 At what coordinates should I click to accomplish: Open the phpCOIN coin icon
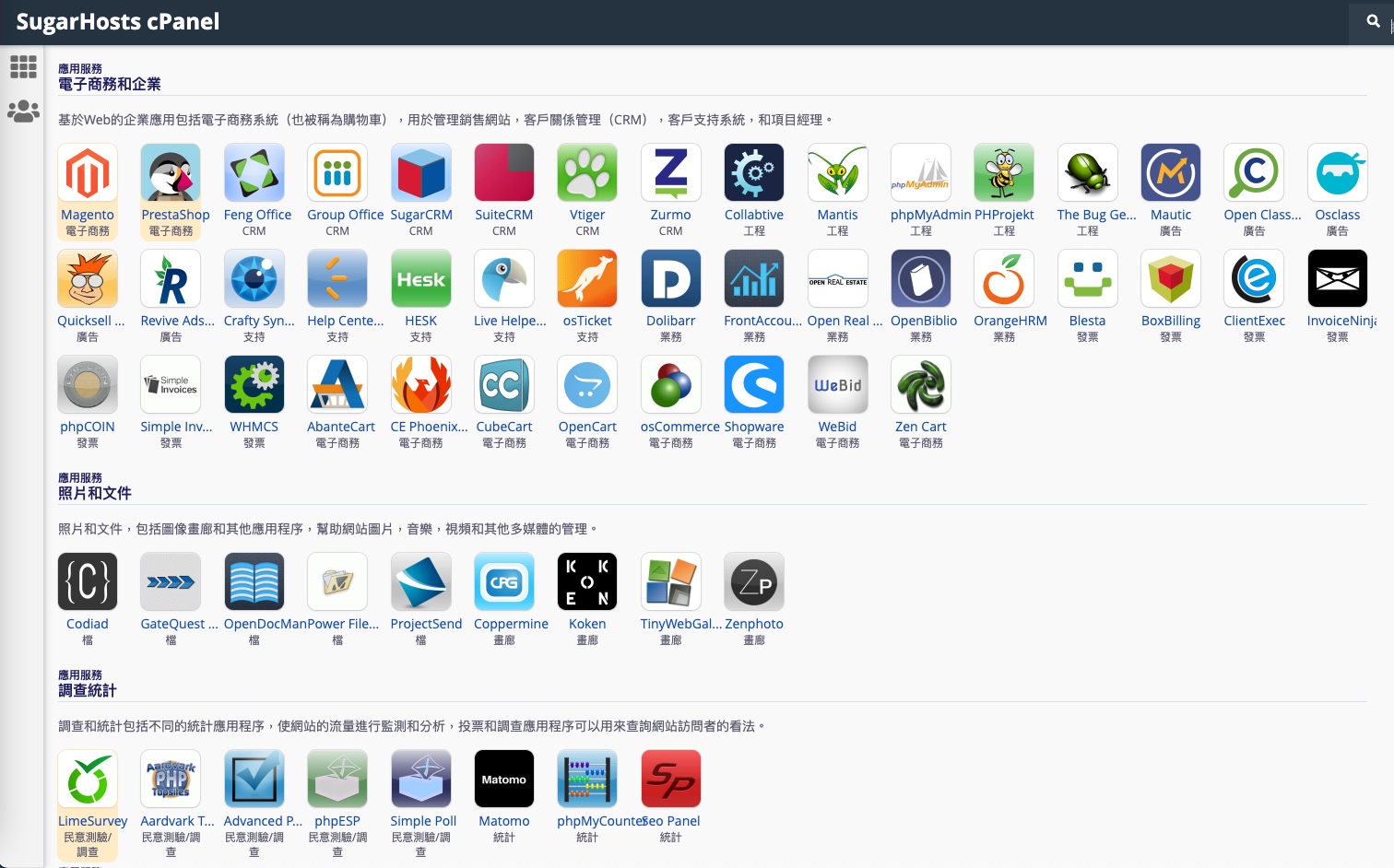point(88,384)
